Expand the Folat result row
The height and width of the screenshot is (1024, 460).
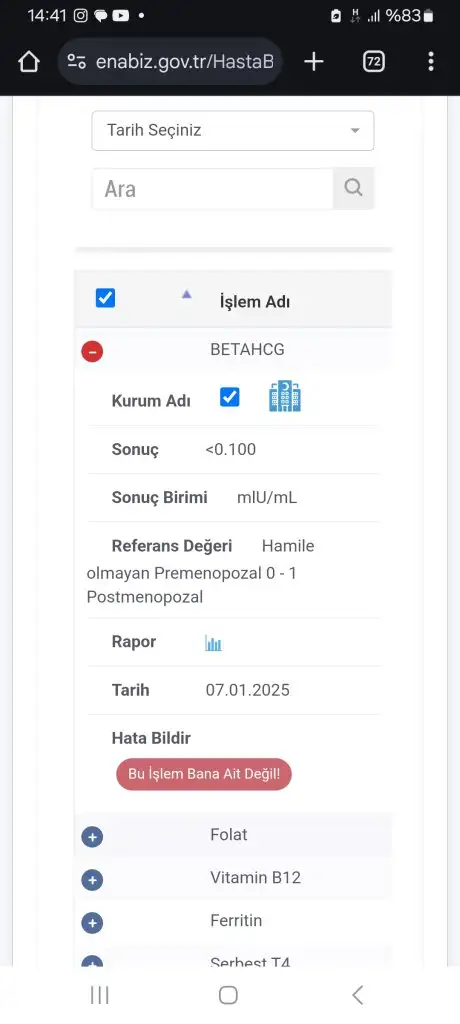(92, 837)
